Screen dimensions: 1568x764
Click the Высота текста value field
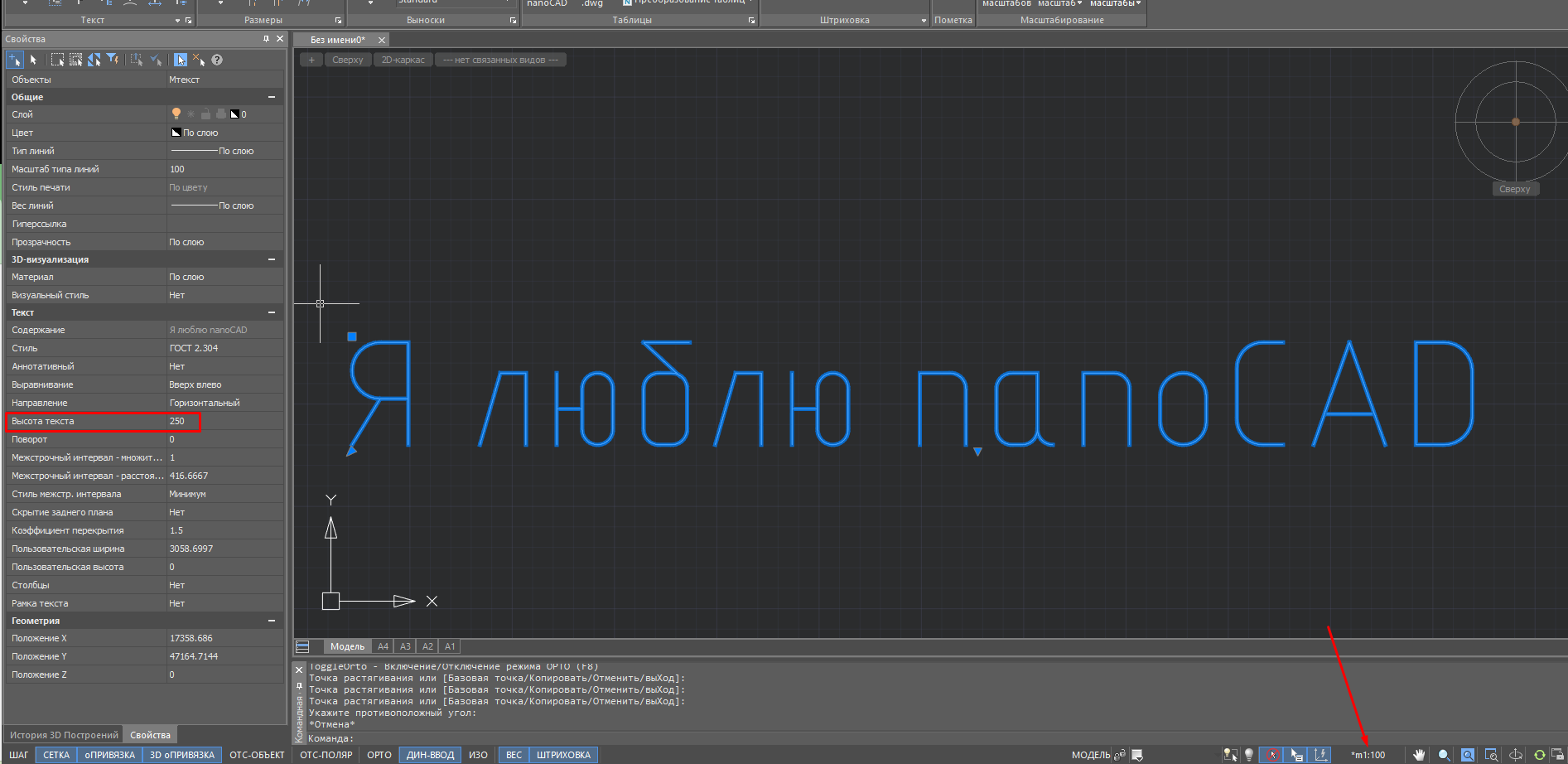pyautogui.click(x=225, y=421)
